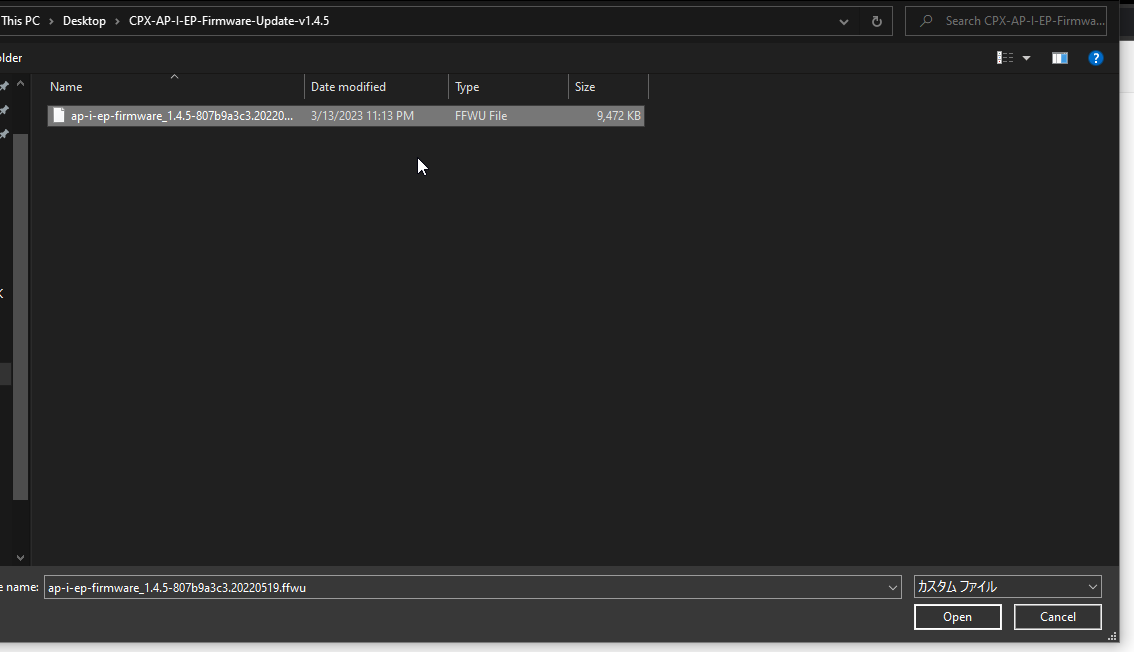Focus the Search CPX-AP-I-EP-Firmwa... box
The height and width of the screenshot is (652, 1134).
(x=1005, y=21)
